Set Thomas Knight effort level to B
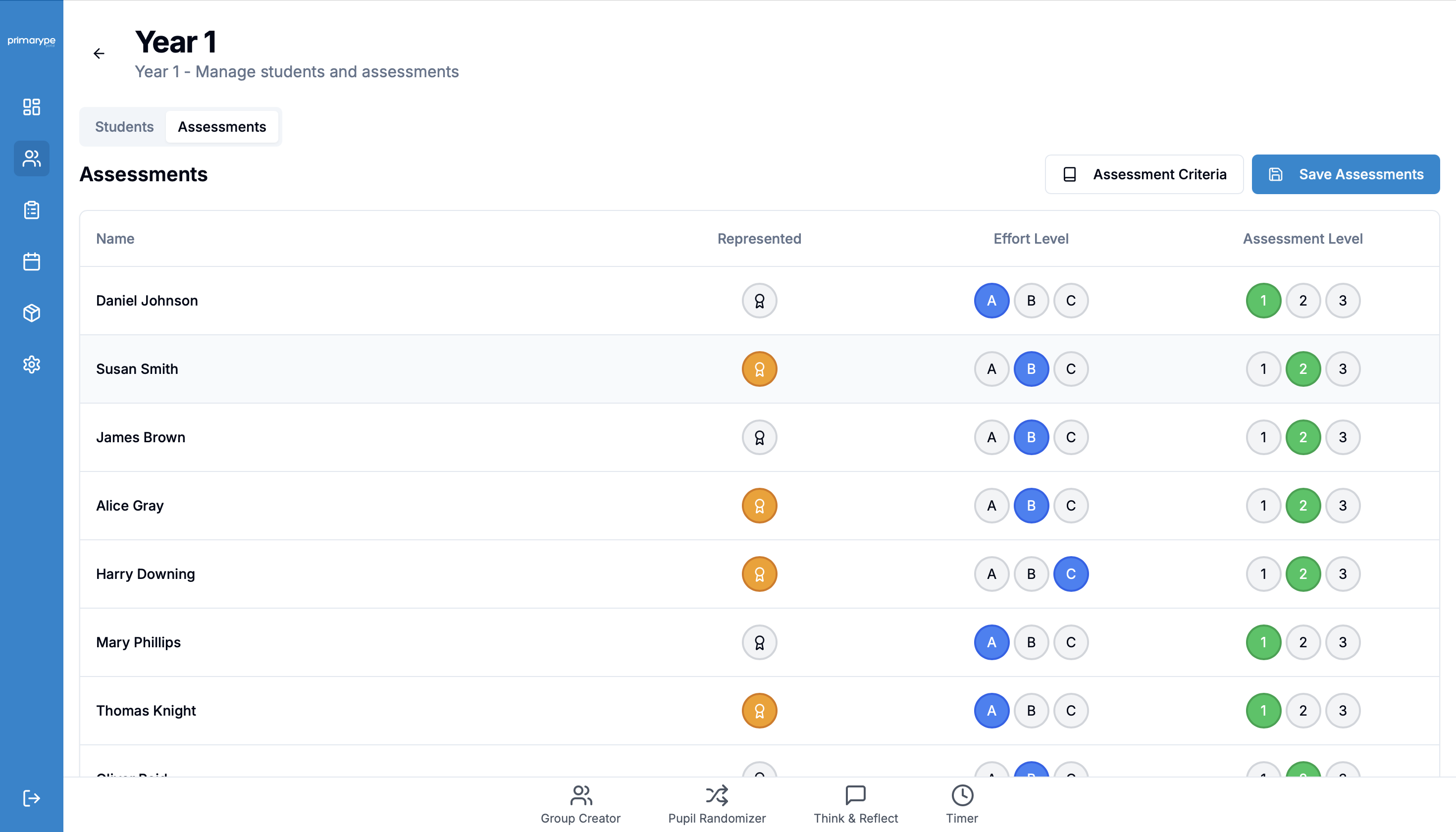 coord(1031,710)
